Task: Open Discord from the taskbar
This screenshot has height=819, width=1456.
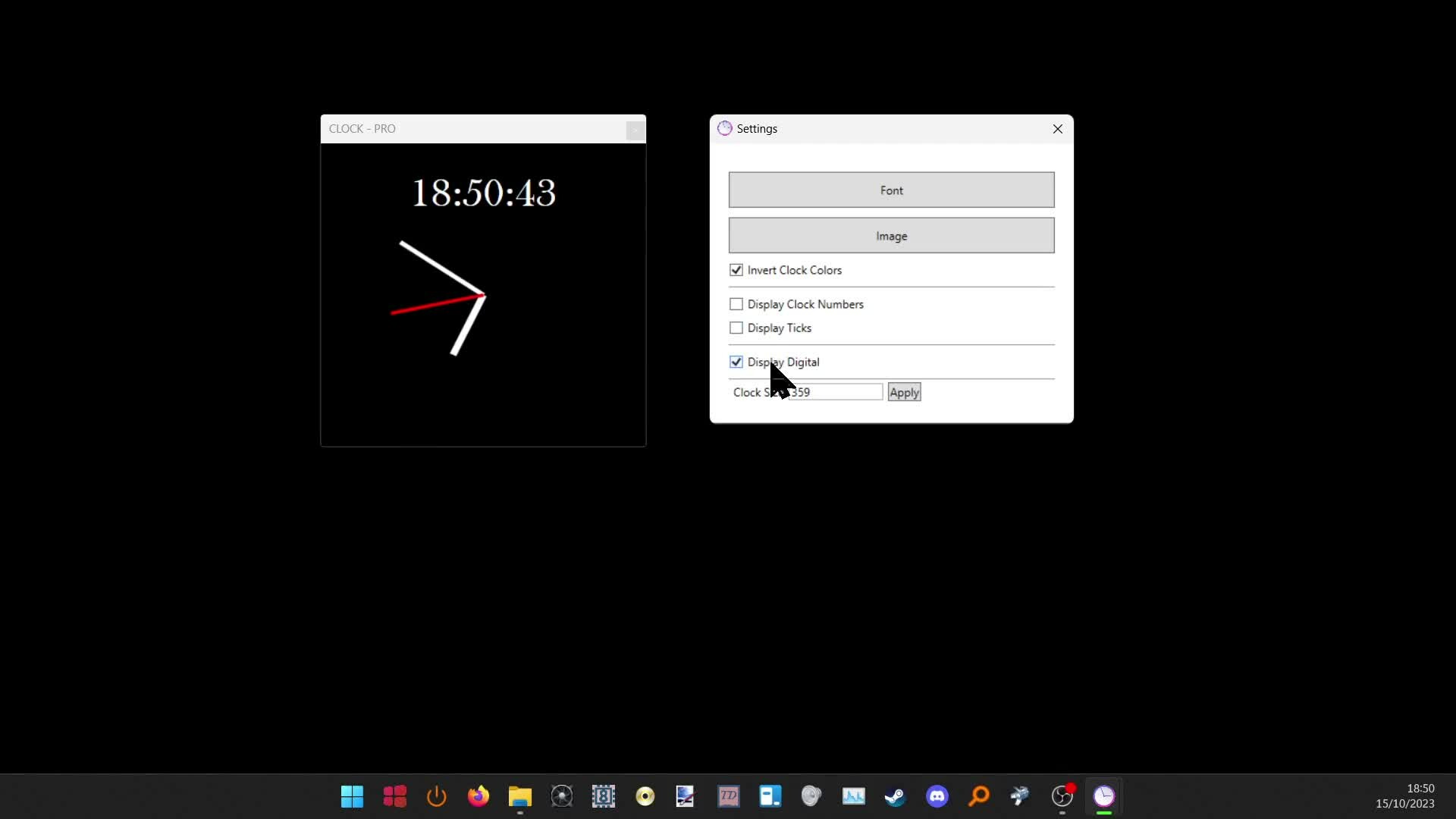Action: 937,796
